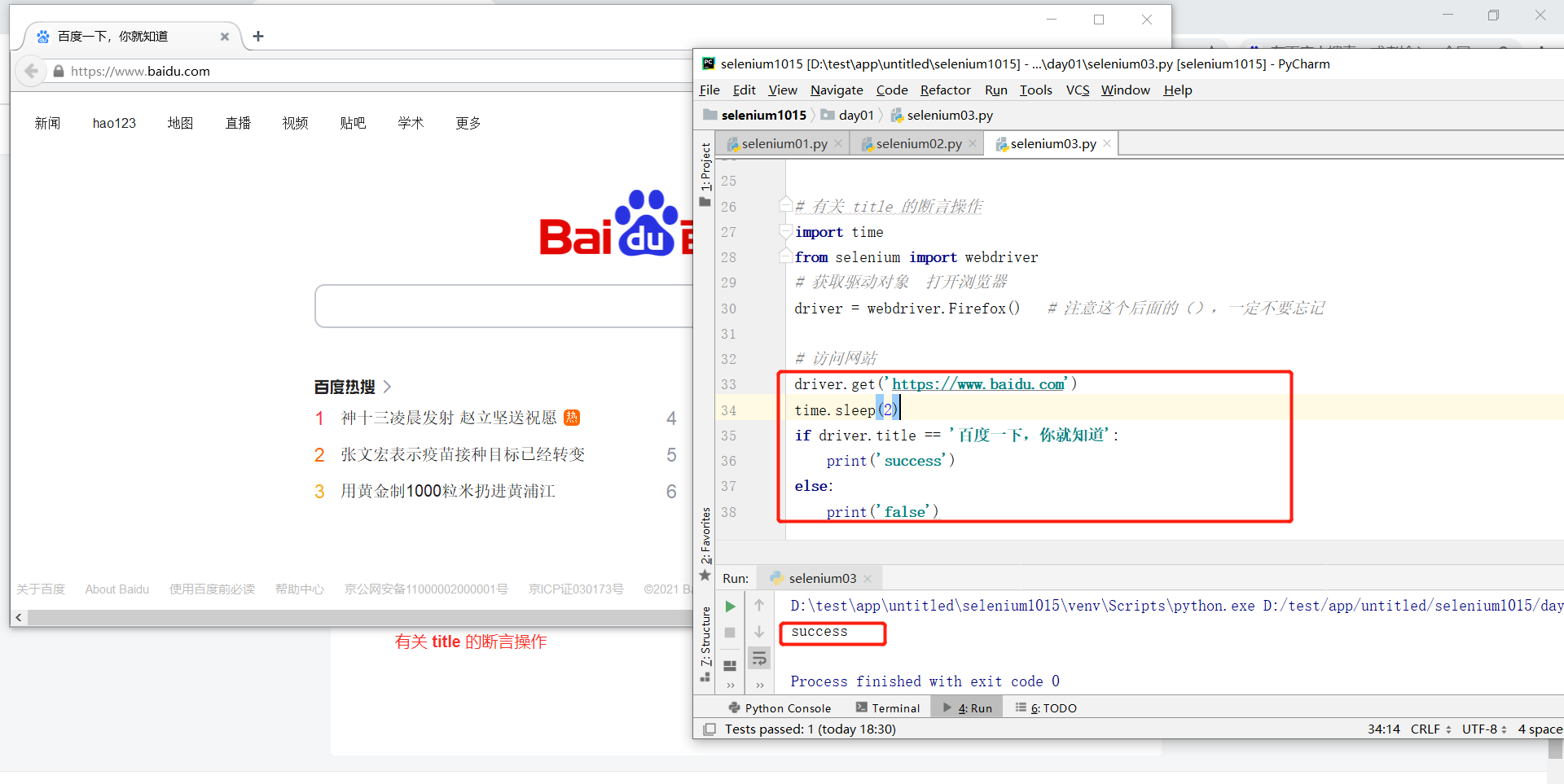The width and height of the screenshot is (1564, 784).
Task: Change CRLF line separator in status bar
Action: tap(1431, 729)
